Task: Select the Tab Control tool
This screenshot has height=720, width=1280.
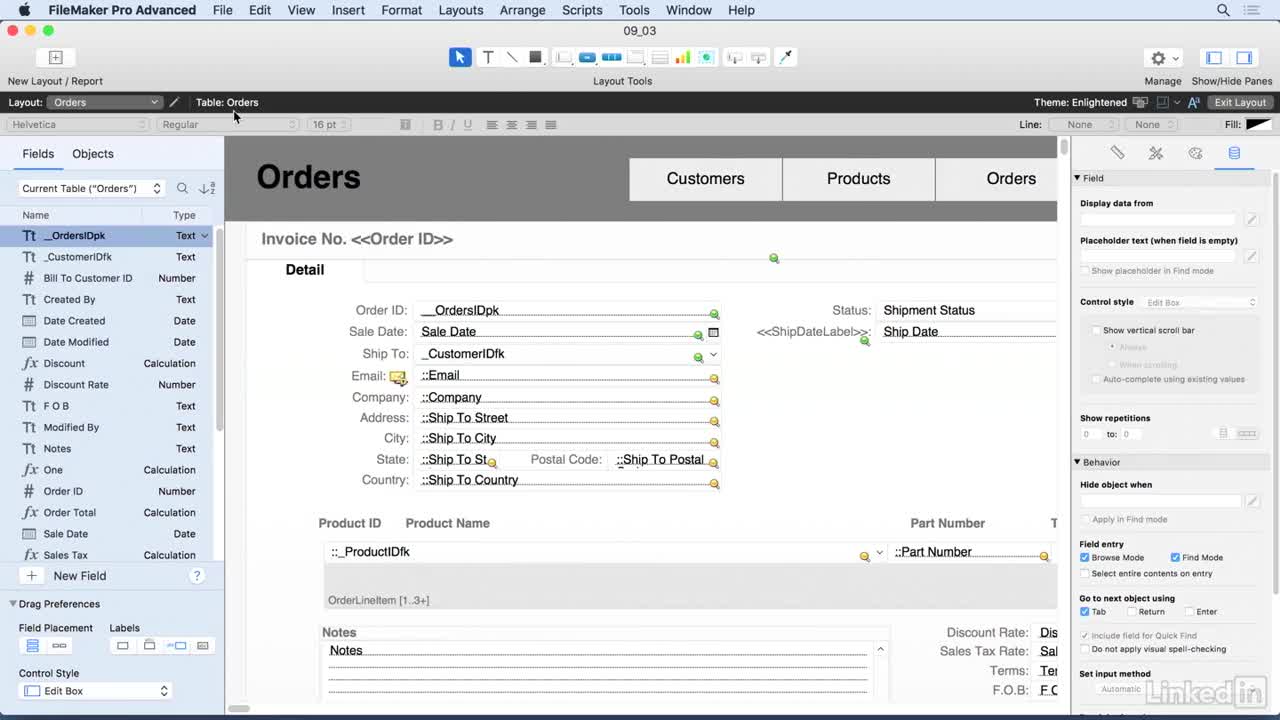Action: (x=635, y=57)
